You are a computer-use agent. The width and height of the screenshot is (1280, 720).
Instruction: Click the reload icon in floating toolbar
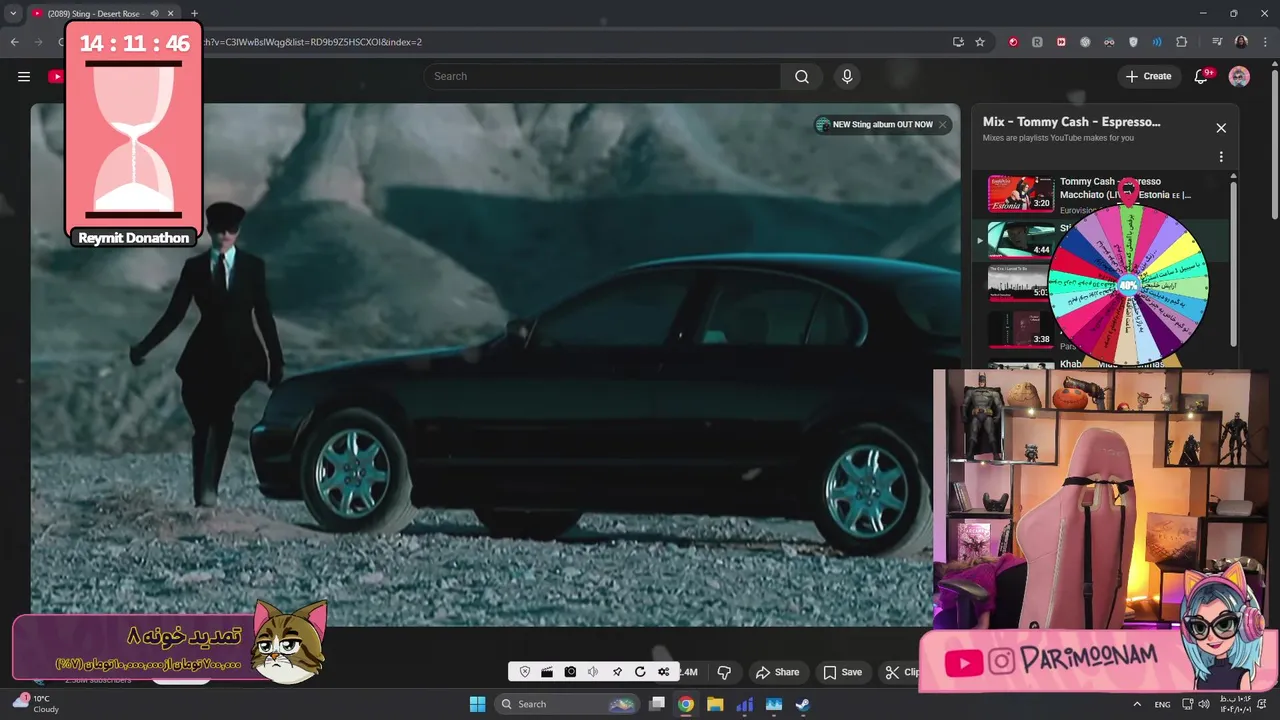[640, 672]
